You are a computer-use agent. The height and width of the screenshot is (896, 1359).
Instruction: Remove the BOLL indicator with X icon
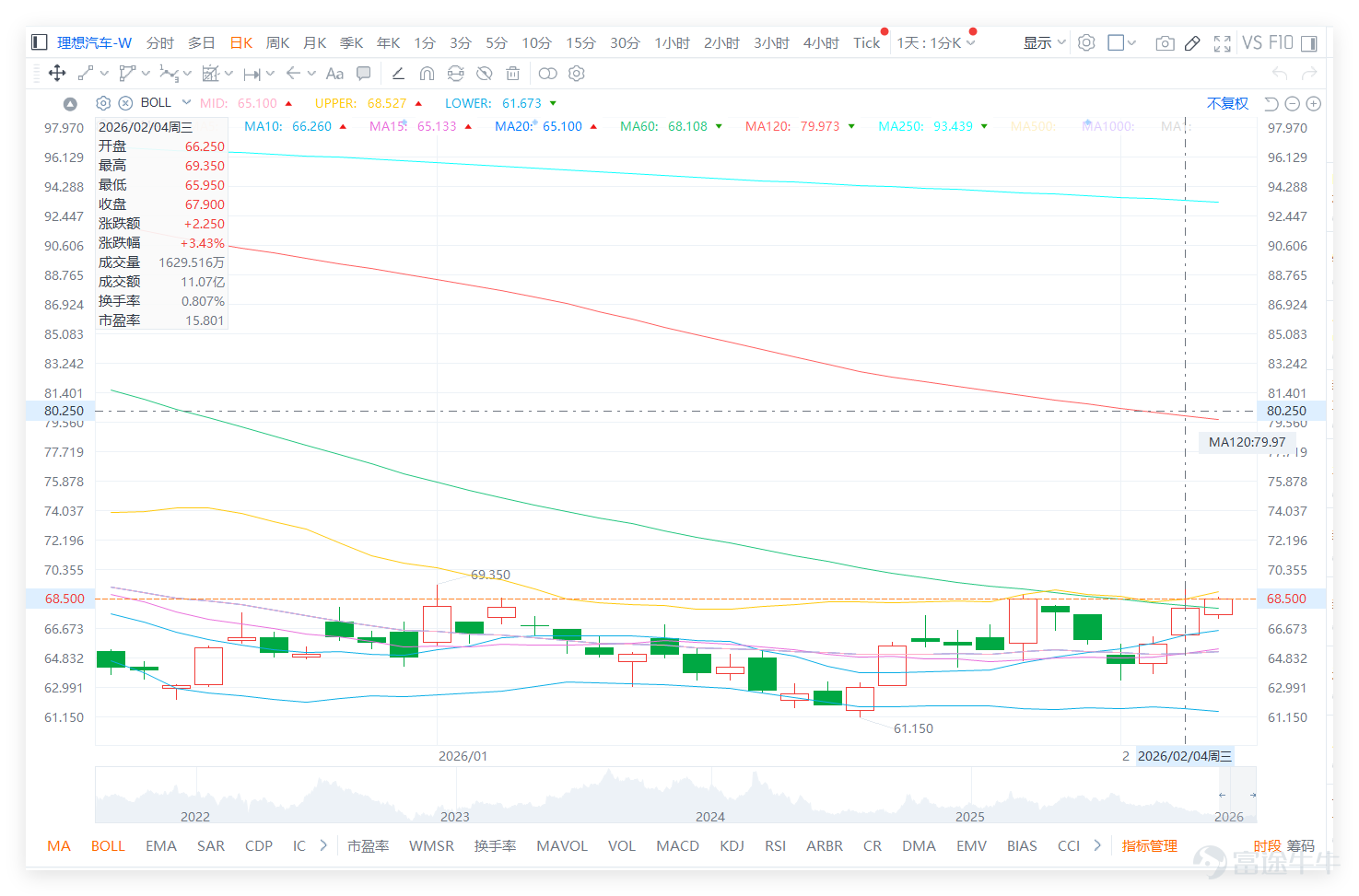[x=125, y=103]
